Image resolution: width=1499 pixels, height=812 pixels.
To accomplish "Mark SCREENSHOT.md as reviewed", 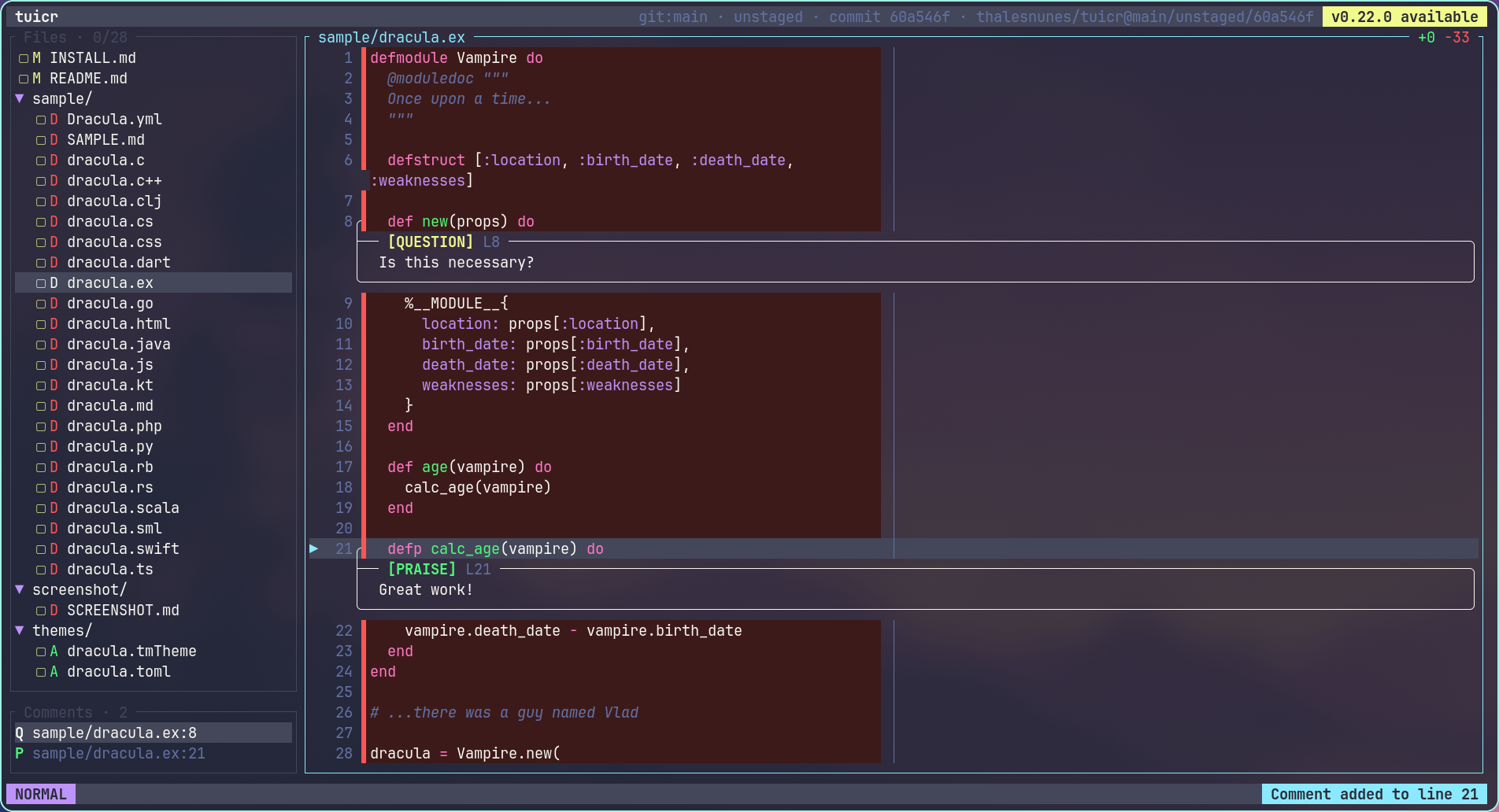I will tap(41, 611).
